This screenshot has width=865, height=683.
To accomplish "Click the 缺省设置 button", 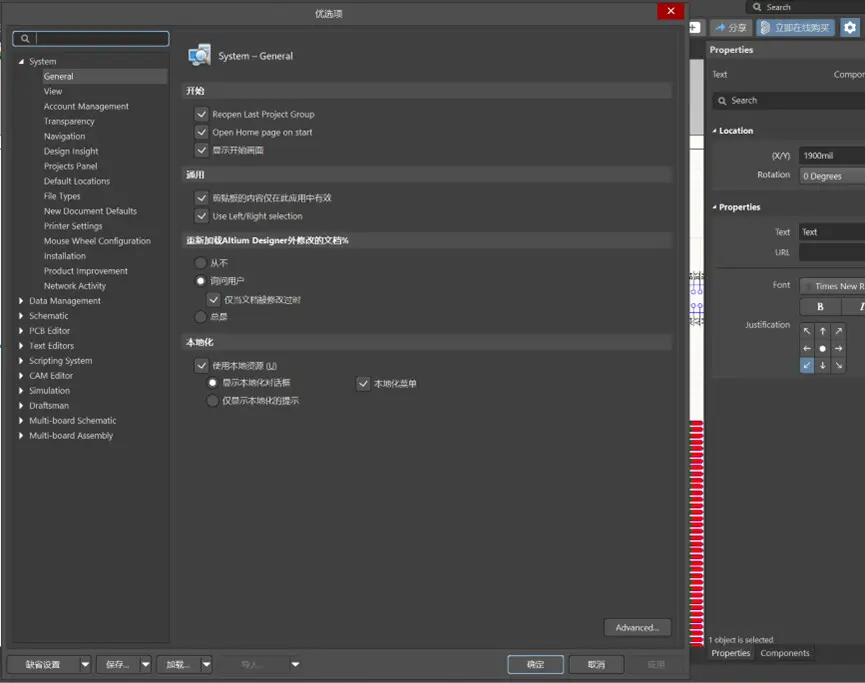I will click(x=43, y=664).
